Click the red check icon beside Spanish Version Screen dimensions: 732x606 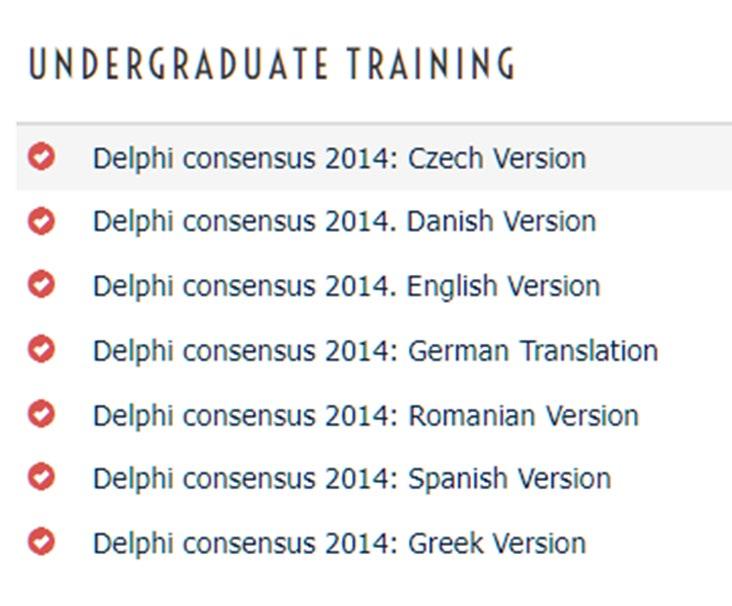42,476
